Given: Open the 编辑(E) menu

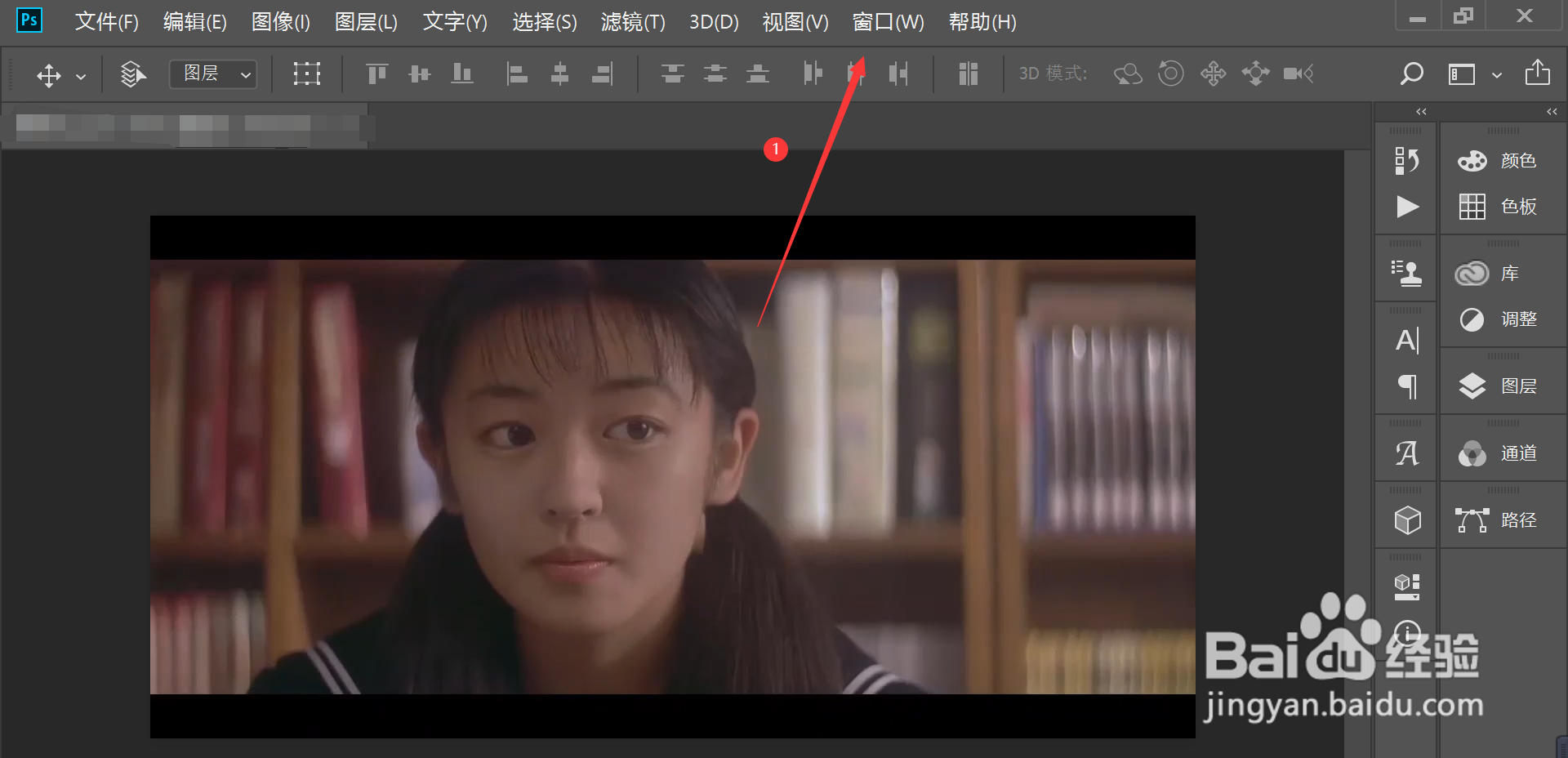Looking at the screenshot, I should (195, 22).
